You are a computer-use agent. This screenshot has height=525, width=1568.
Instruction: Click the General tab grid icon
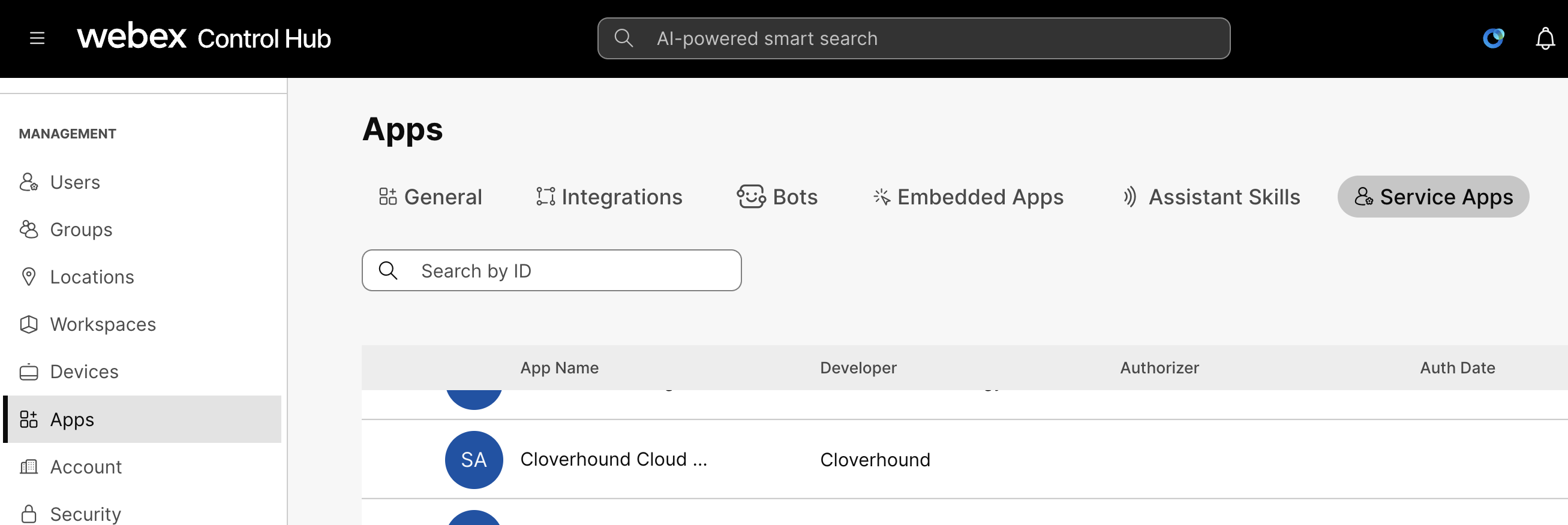pos(388,197)
